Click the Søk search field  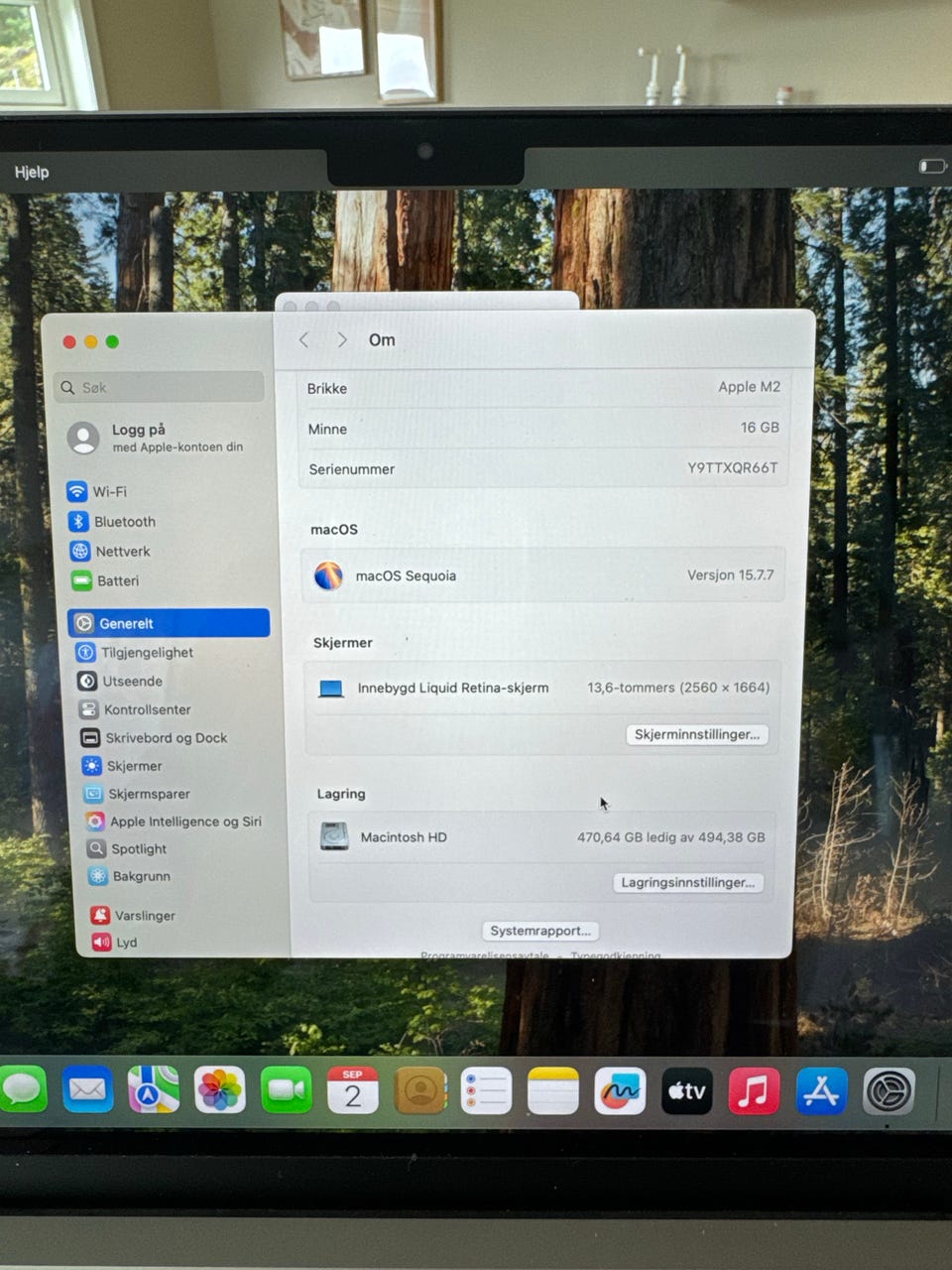[x=161, y=387]
